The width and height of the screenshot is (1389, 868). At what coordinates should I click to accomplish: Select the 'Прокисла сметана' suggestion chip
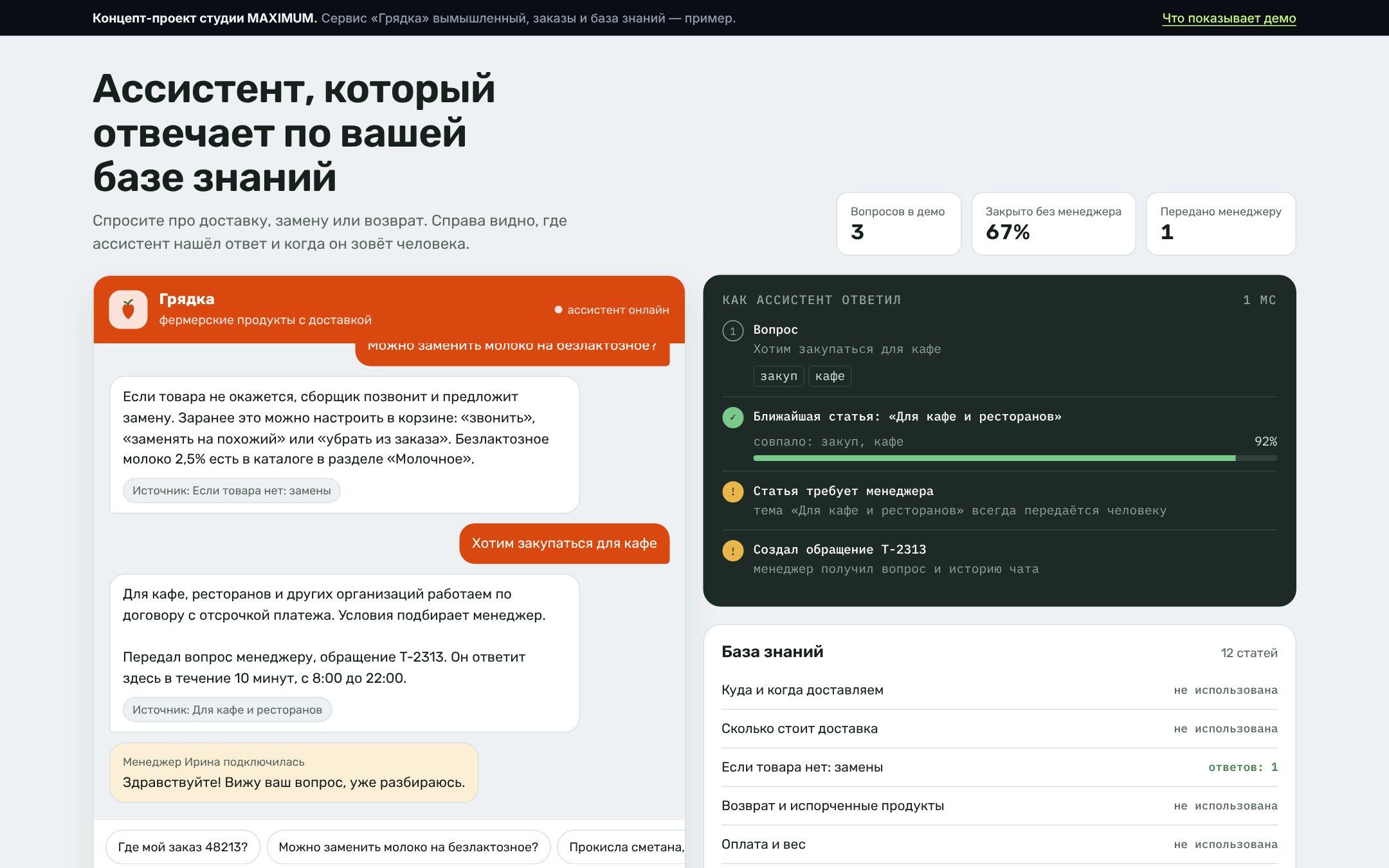(621, 847)
